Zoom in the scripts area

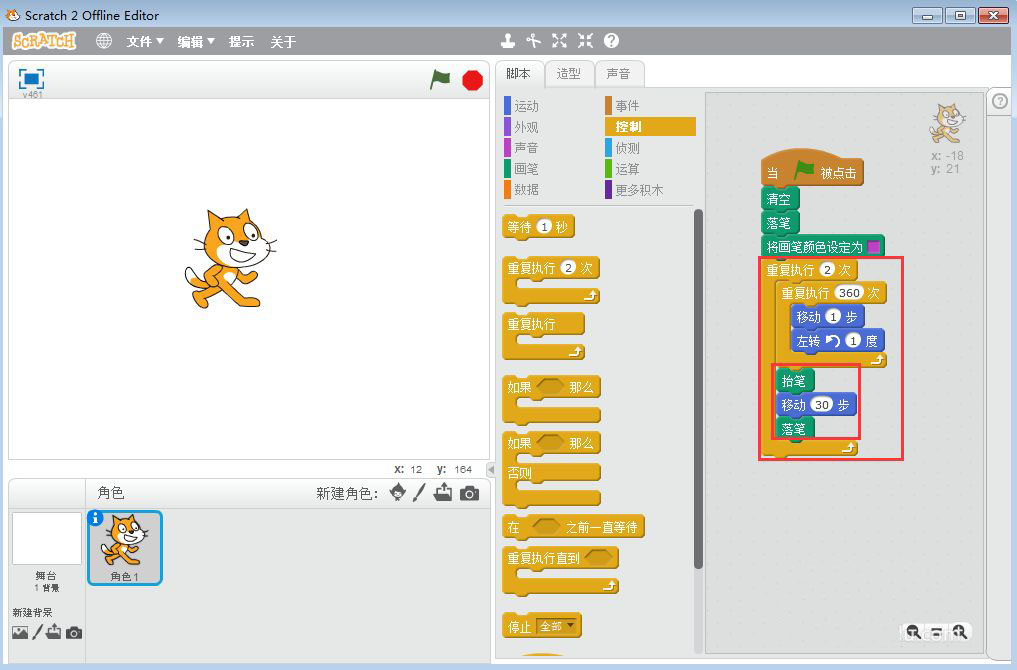click(960, 631)
